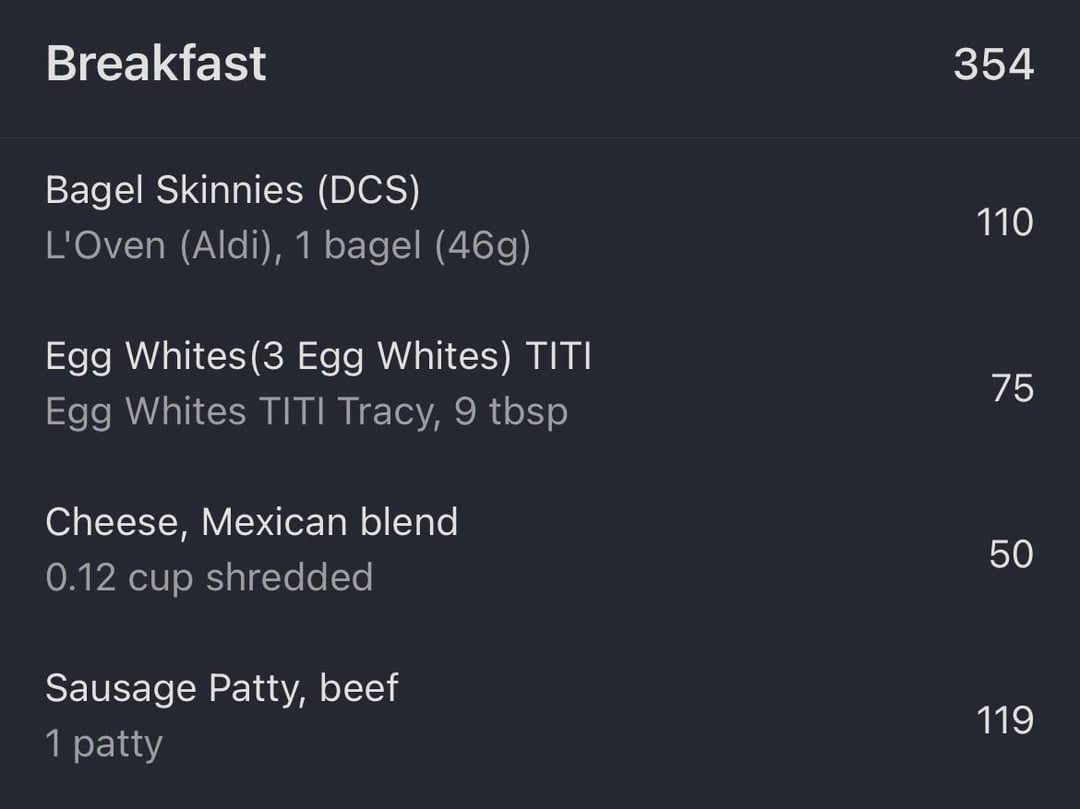The image size is (1080, 809).
Task: Select the 1 patty serving size text
Action: (104, 744)
